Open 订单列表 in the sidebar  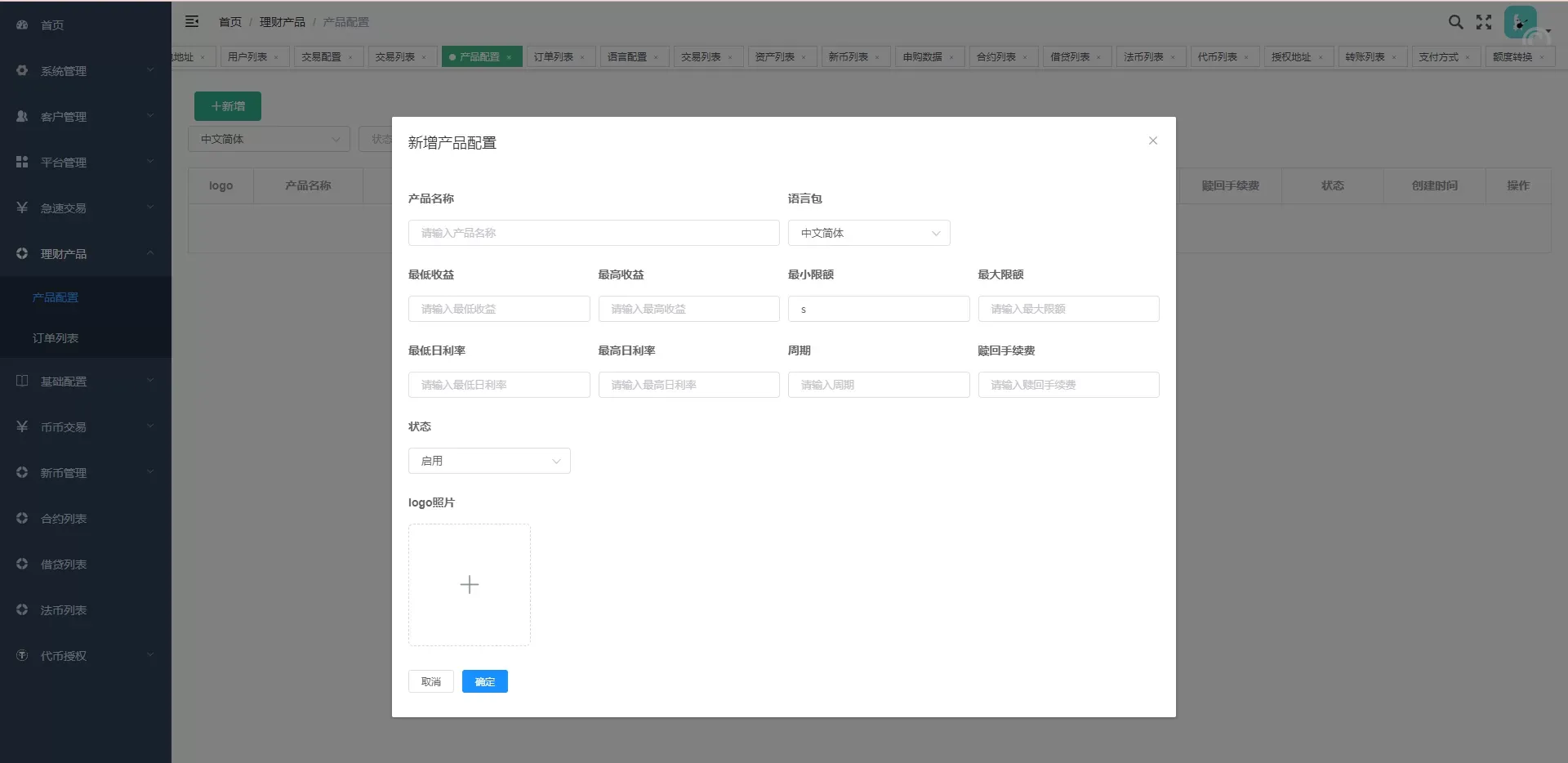[x=56, y=338]
